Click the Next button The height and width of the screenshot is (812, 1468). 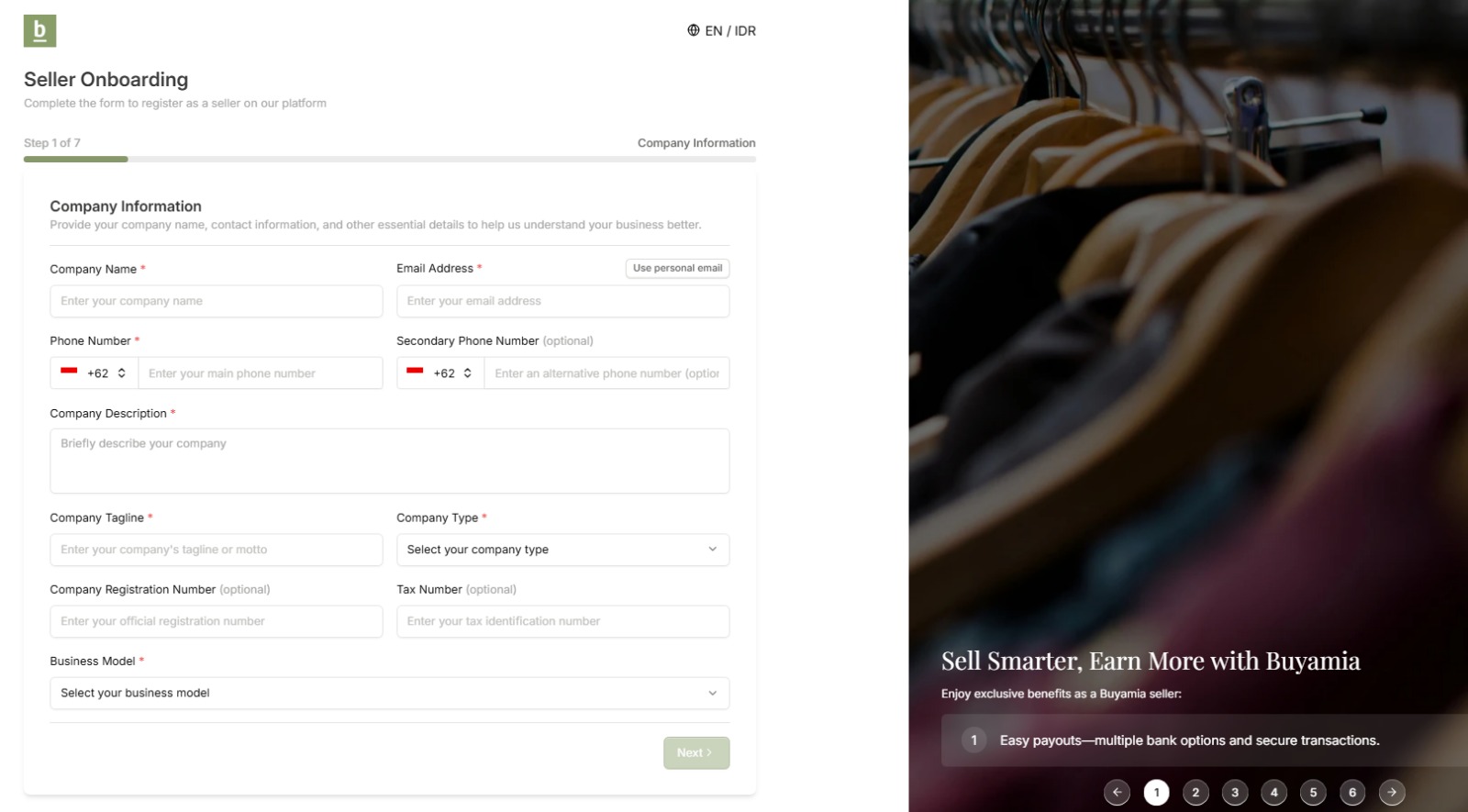pos(695,752)
